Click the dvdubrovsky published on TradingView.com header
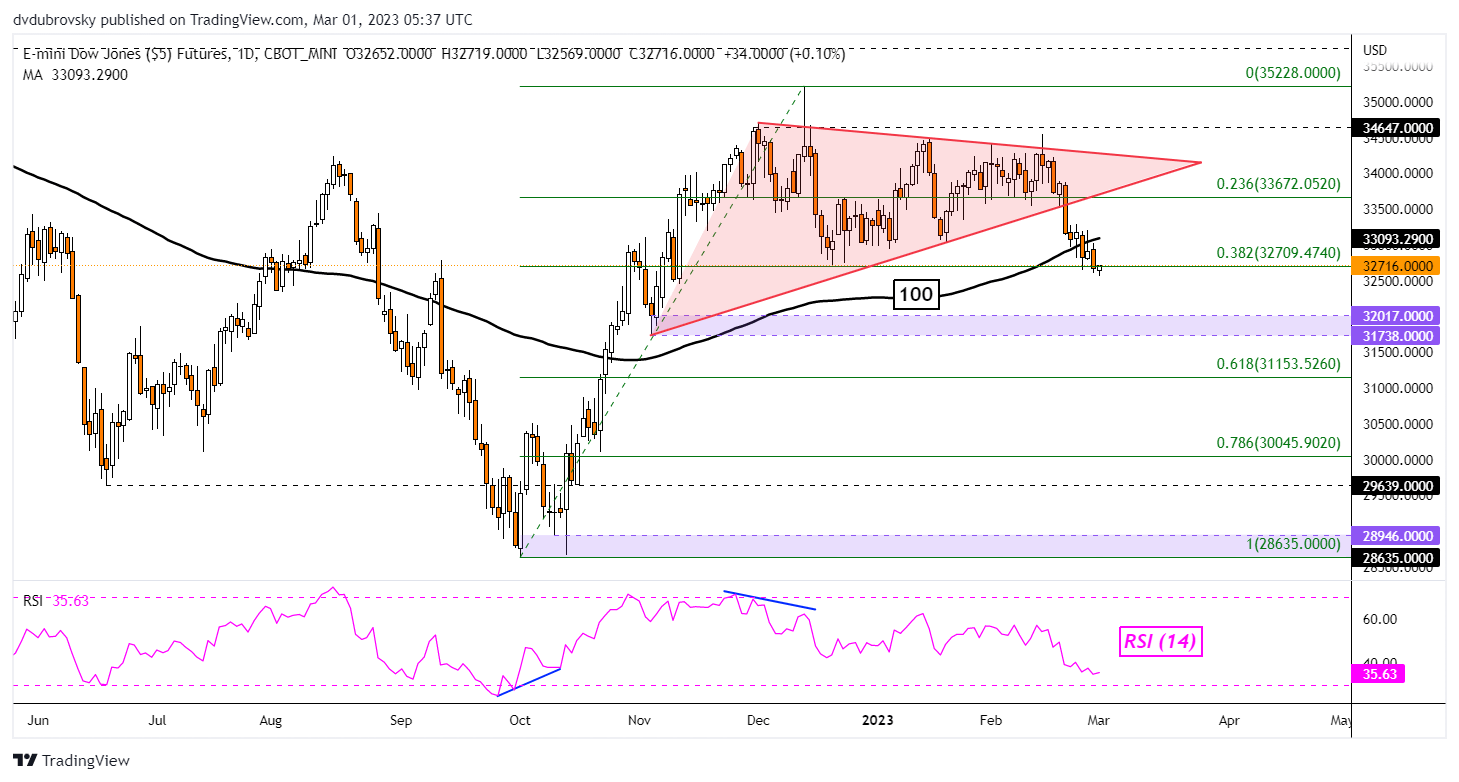 click(244, 19)
